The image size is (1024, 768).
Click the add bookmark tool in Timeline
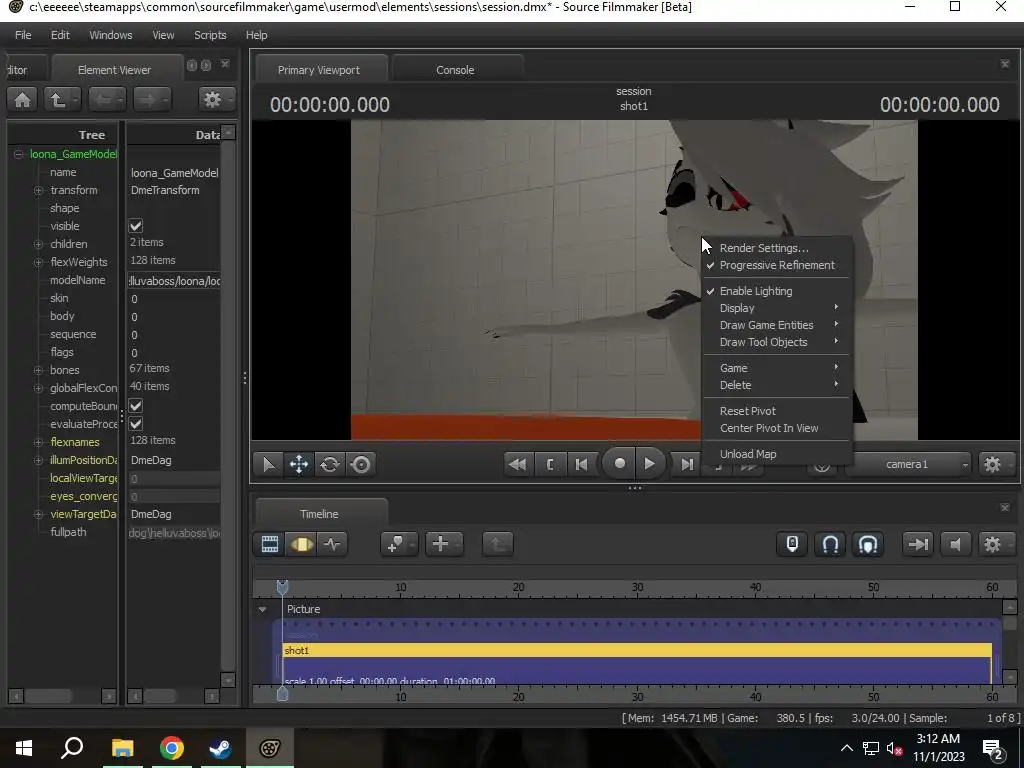click(x=398, y=544)
